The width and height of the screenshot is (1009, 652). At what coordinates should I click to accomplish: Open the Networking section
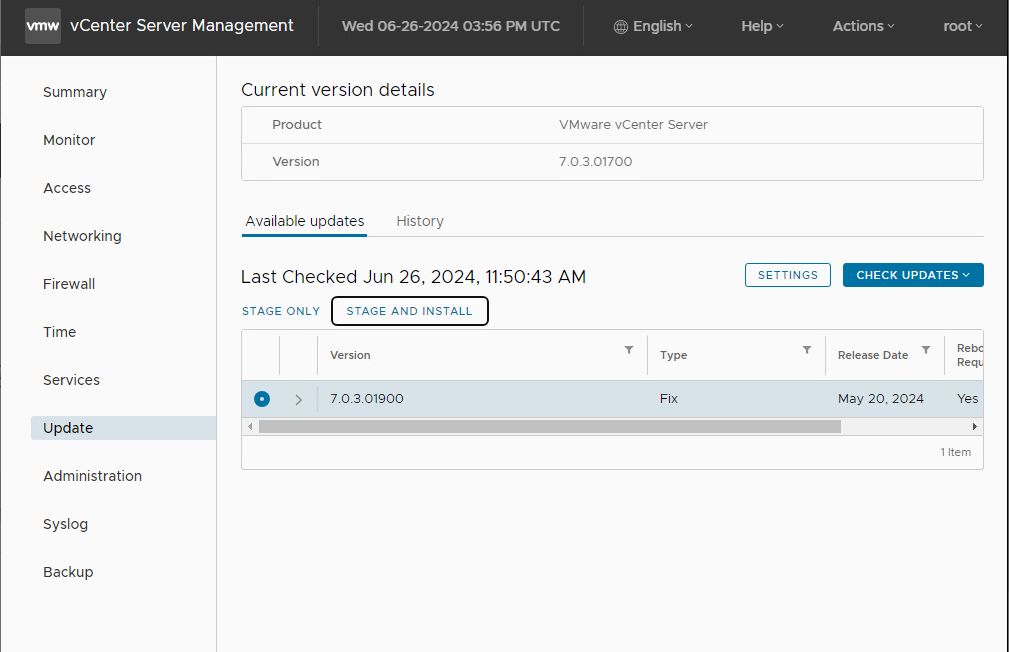(x=82, y=236)
